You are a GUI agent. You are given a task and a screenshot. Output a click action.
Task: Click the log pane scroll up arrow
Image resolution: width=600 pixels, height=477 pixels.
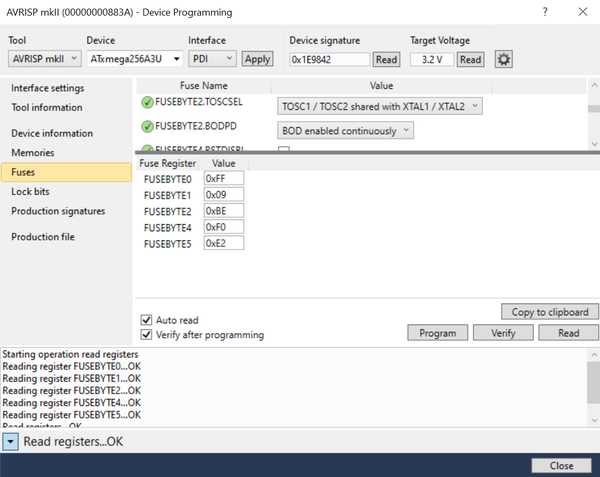pos(594,355)
